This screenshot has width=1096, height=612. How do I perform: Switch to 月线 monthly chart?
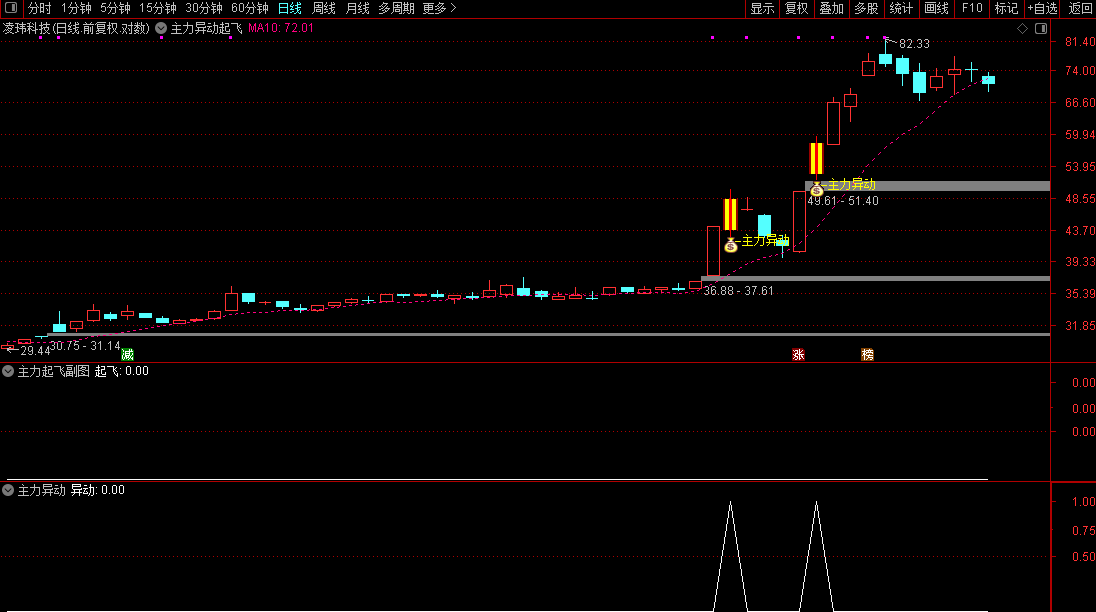click(358, 8)
